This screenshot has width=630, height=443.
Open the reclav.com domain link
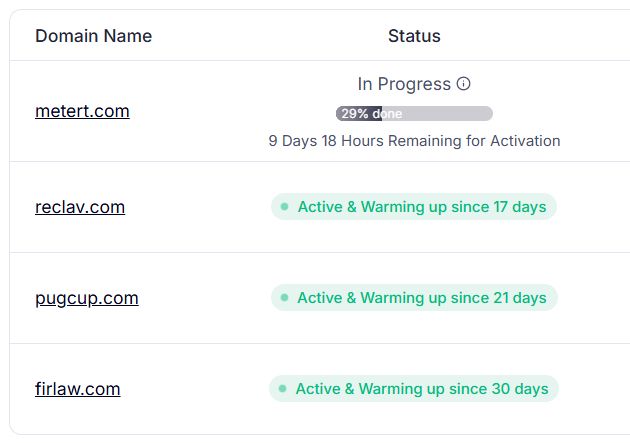(x=80, y=207)
